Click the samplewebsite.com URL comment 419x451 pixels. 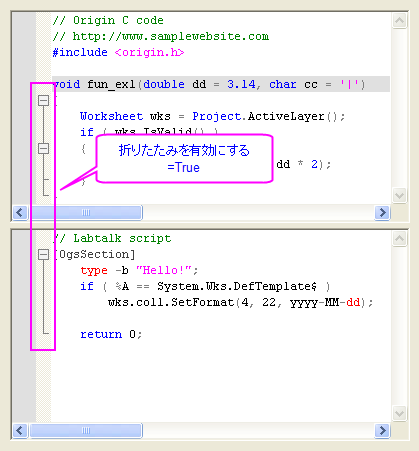pos(161,36)
